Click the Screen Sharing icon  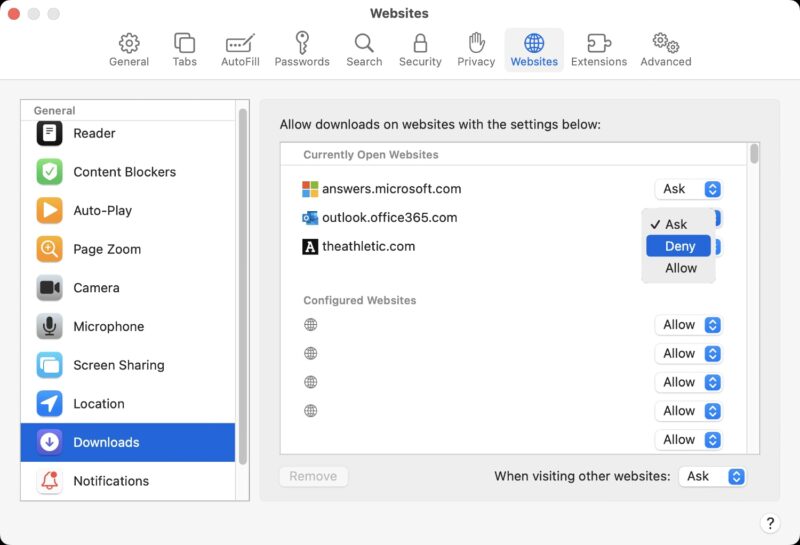pyautogui.click(x=50, y=365)
